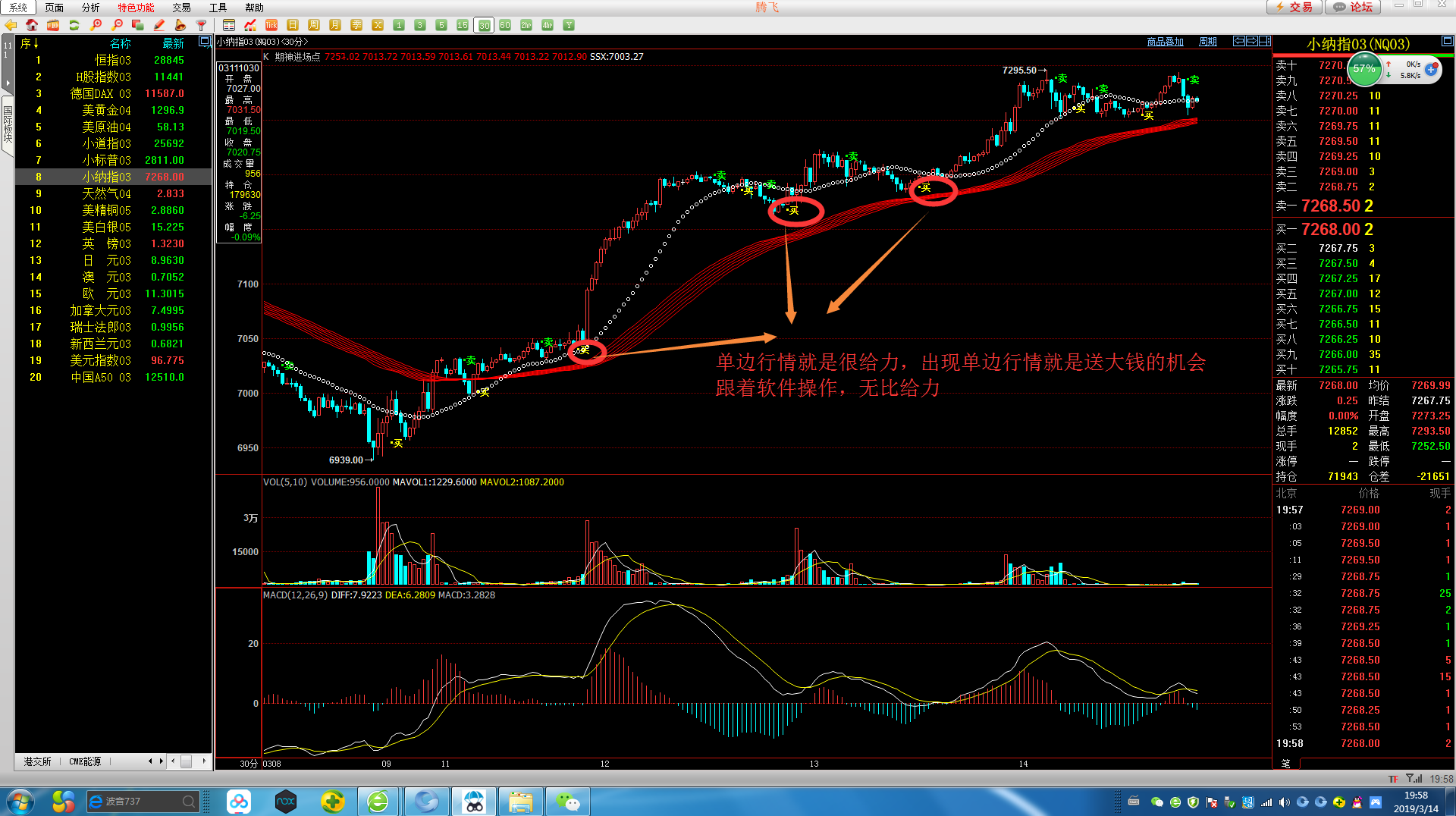Open the 帮助 menu
1456x816 pixels.
(x=255, y=8)
